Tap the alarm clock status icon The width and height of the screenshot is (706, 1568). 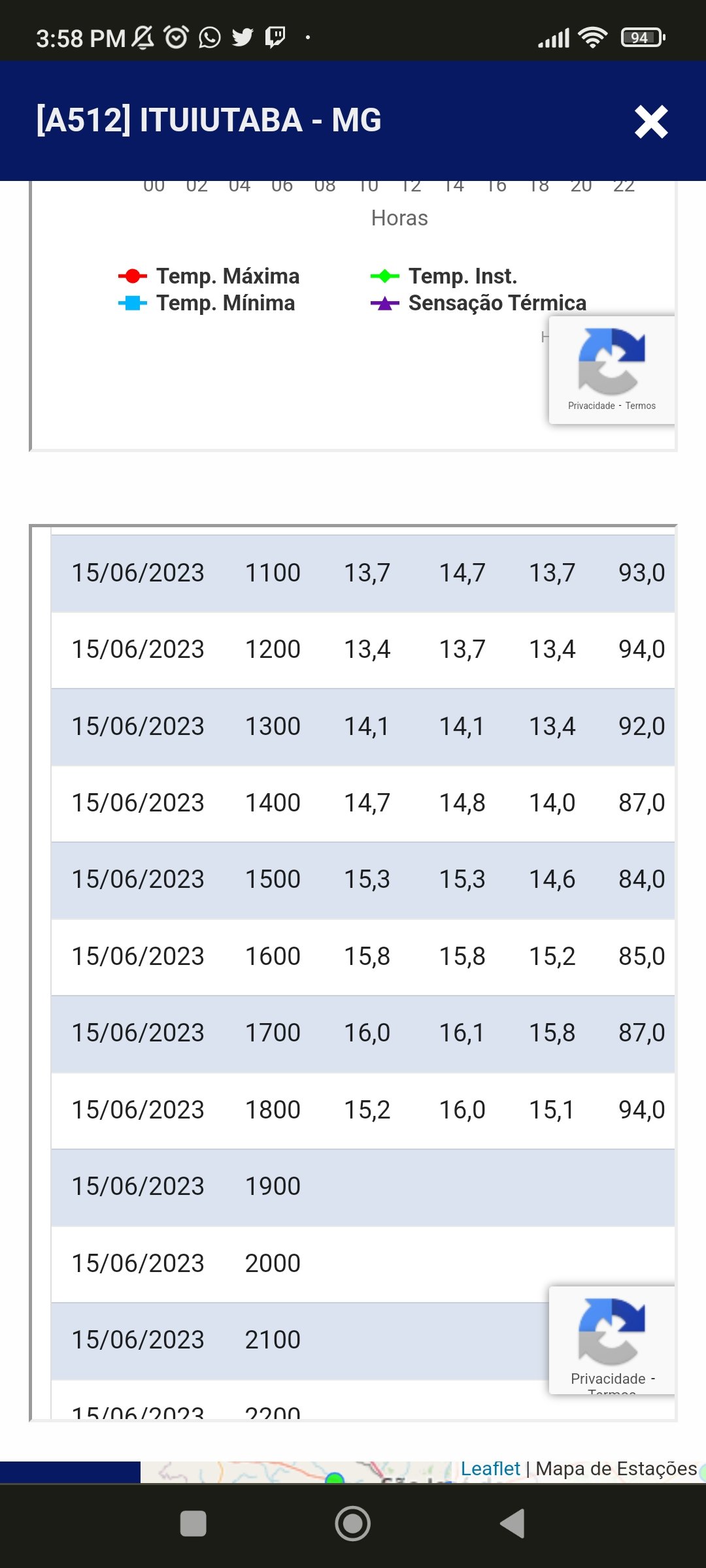point(176,37)
